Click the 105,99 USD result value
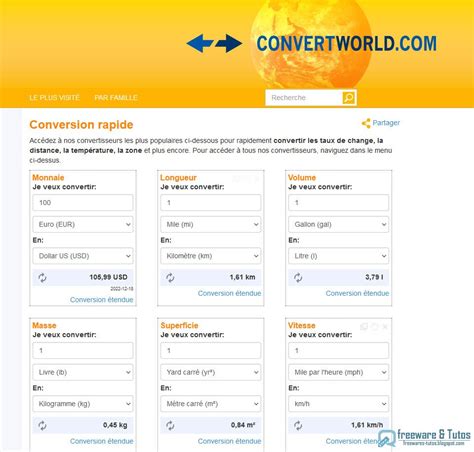474x452 pixels. (x=108, y=277)
